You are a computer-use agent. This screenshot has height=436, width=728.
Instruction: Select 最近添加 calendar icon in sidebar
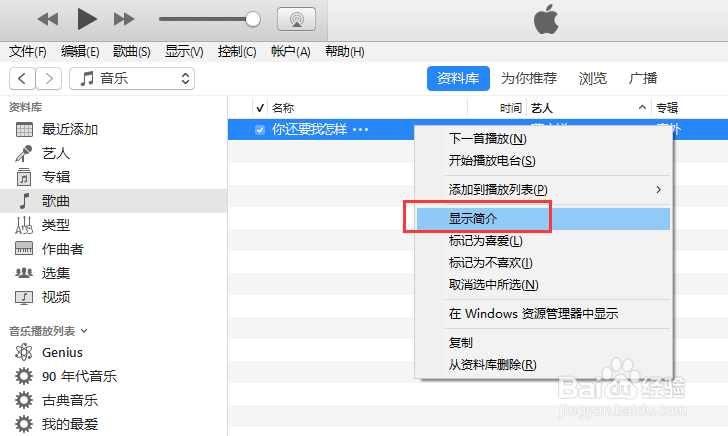[x=24, y=130]
